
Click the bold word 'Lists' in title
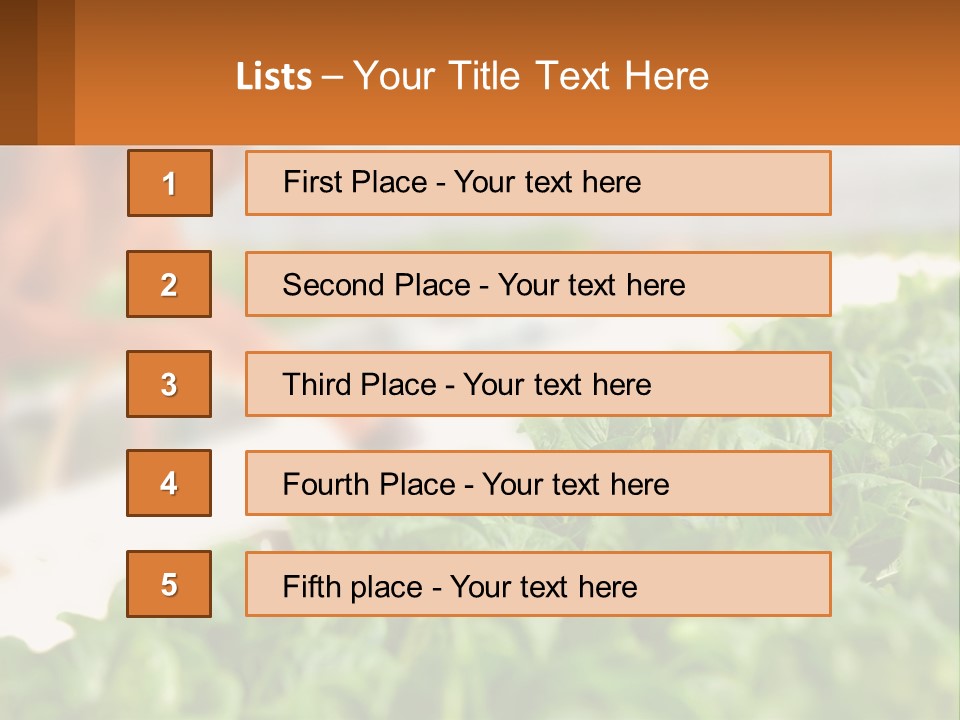274,76
